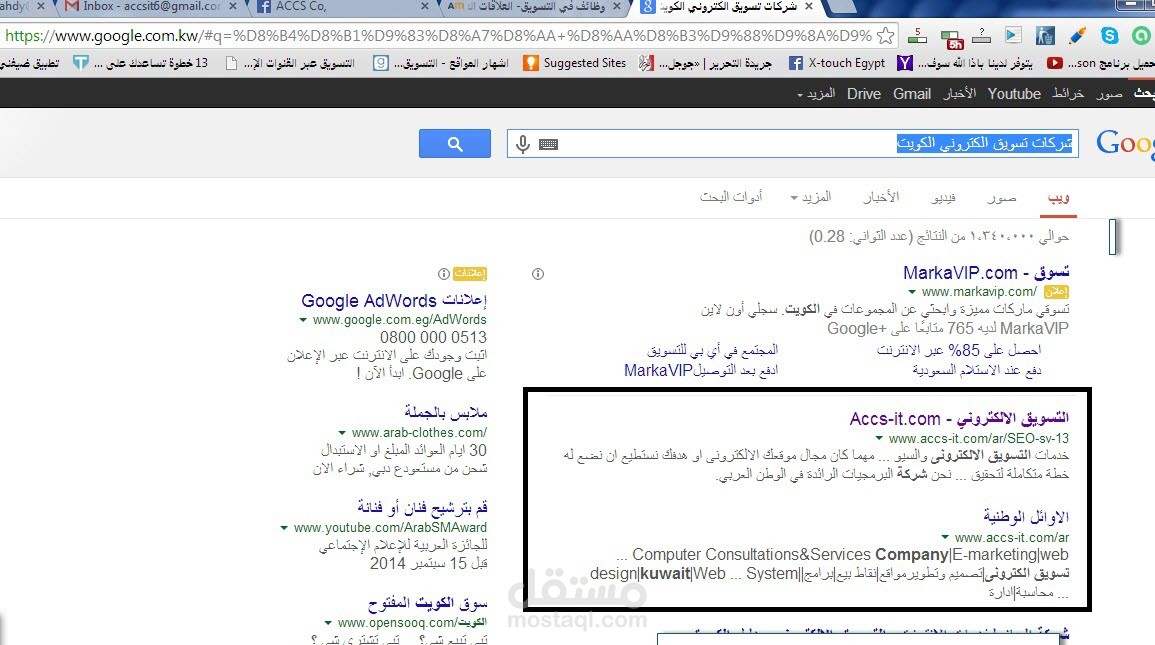The width and height of the screenshot is (1155, 645).
Task: Bookmark this page with the star icon
Action: click(x=886, y=35)
